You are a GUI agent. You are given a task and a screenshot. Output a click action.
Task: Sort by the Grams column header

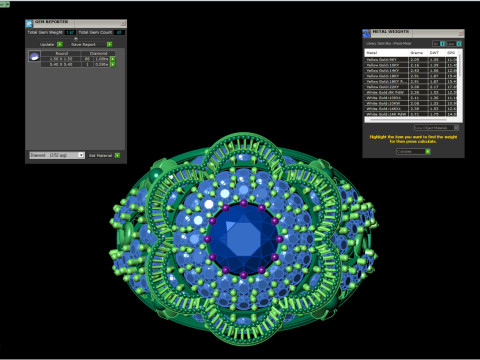tap(418, 53)
